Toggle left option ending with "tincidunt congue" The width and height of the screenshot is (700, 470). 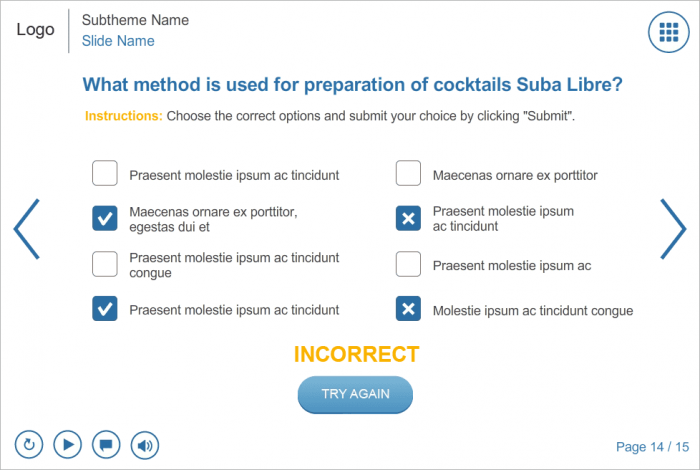click(105, 264)
